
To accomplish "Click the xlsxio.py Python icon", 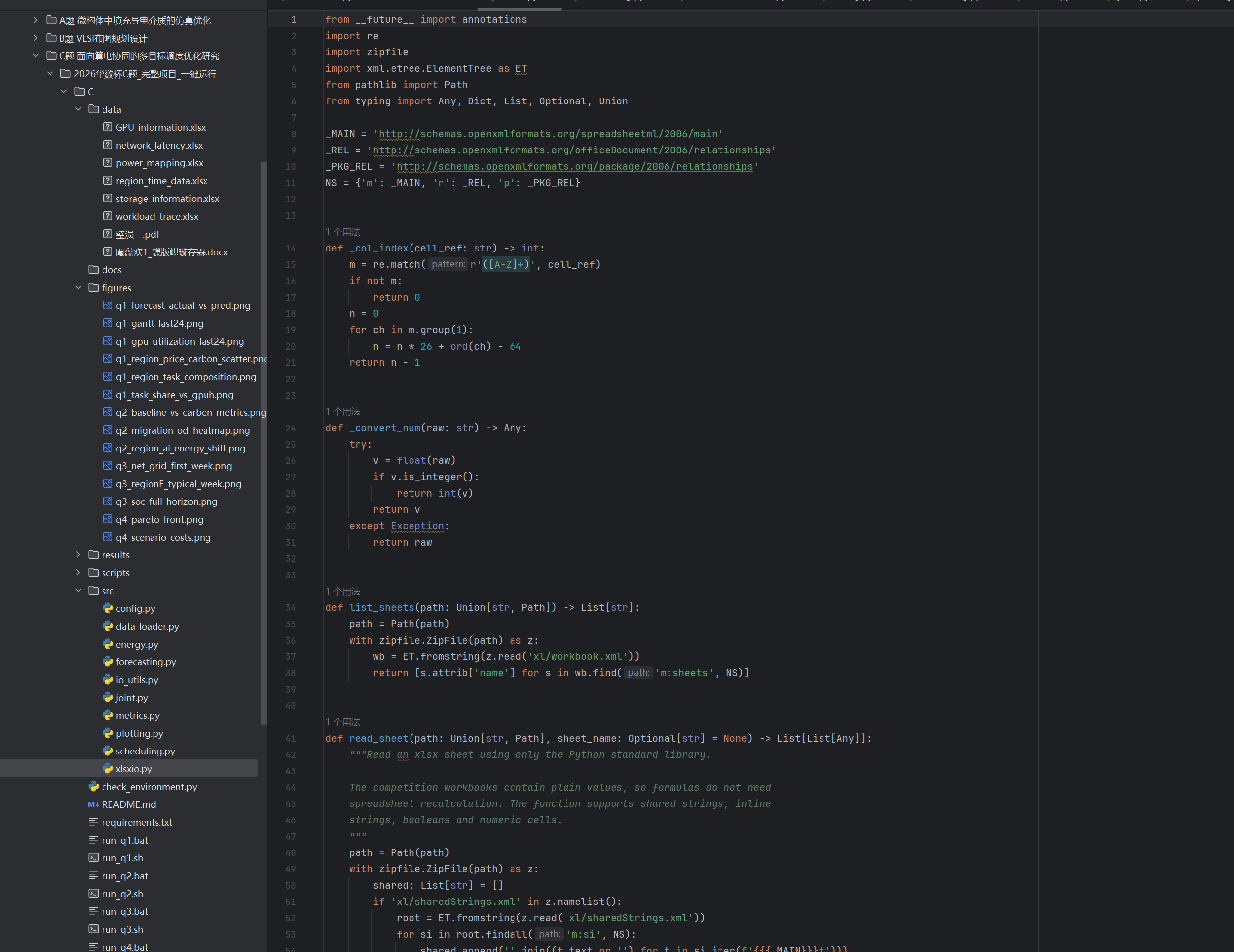I will pos(108,768).
